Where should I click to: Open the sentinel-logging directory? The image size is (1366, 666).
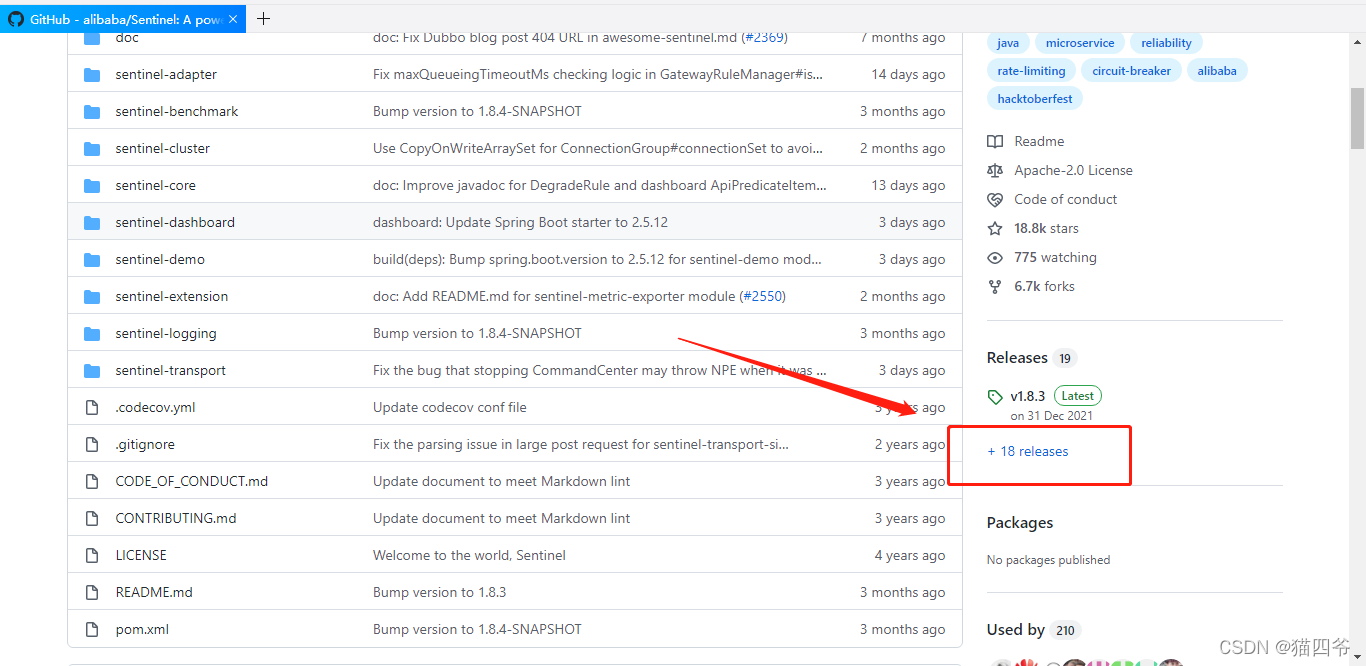(x=166, y=334)
